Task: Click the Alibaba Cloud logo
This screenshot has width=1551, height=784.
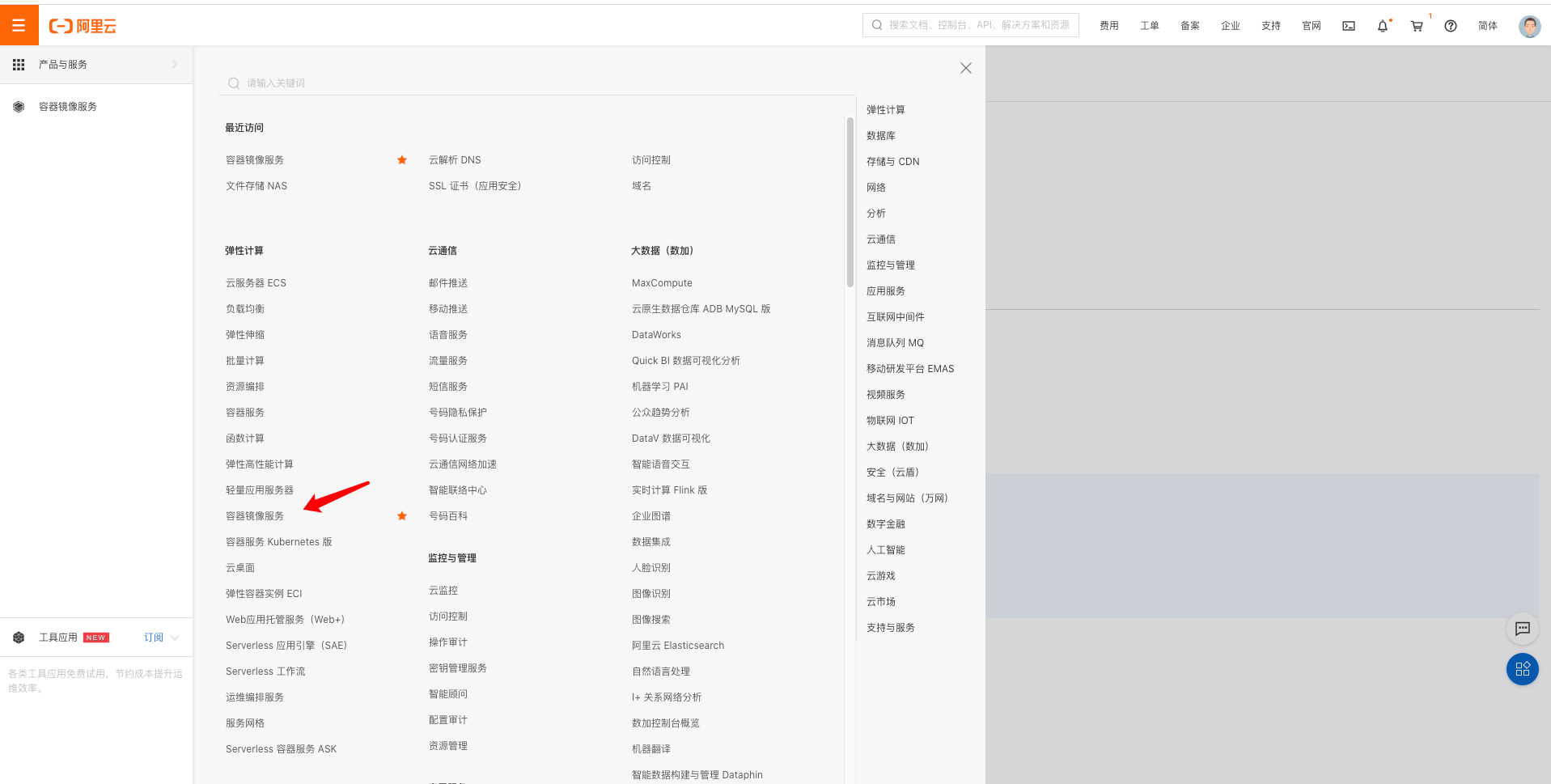Action: click(83, 26)
